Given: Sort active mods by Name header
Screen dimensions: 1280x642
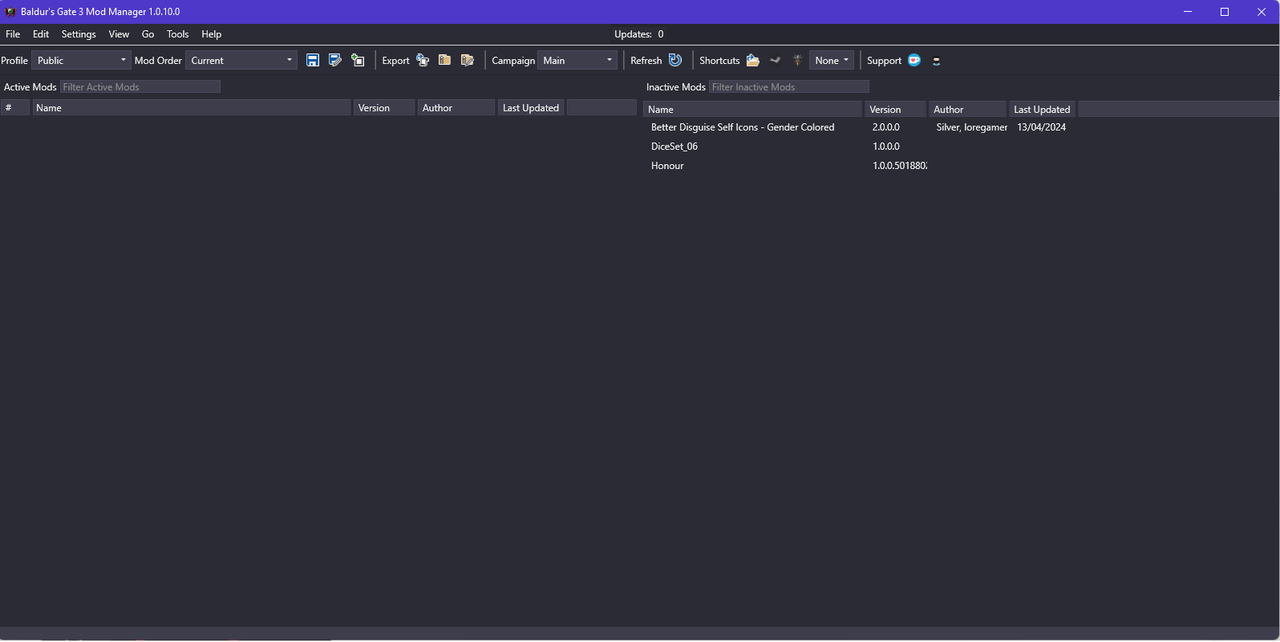Looking at the screenshot, I should [191, 108].
